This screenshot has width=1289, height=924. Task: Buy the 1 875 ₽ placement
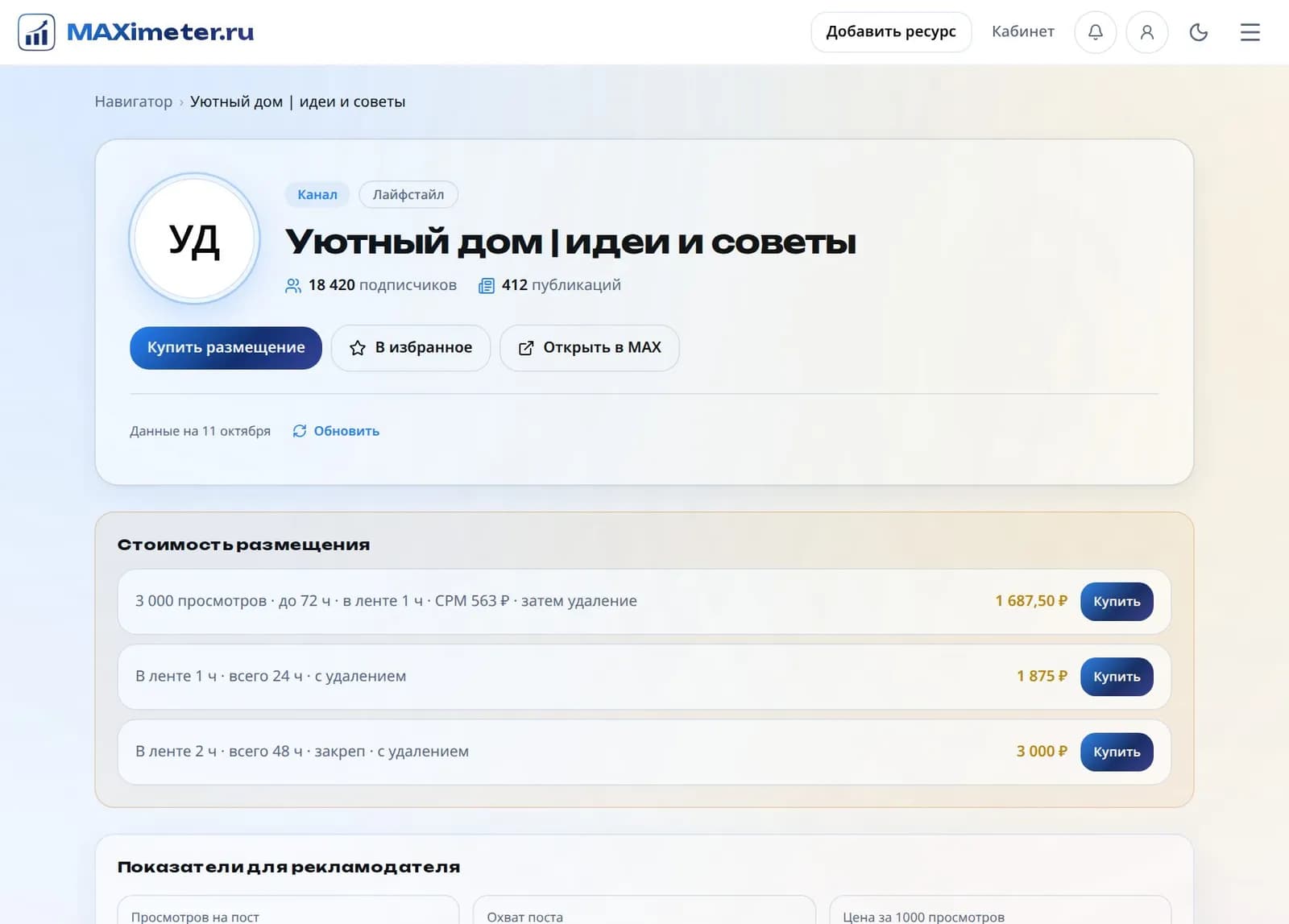tap(1117, 677)
